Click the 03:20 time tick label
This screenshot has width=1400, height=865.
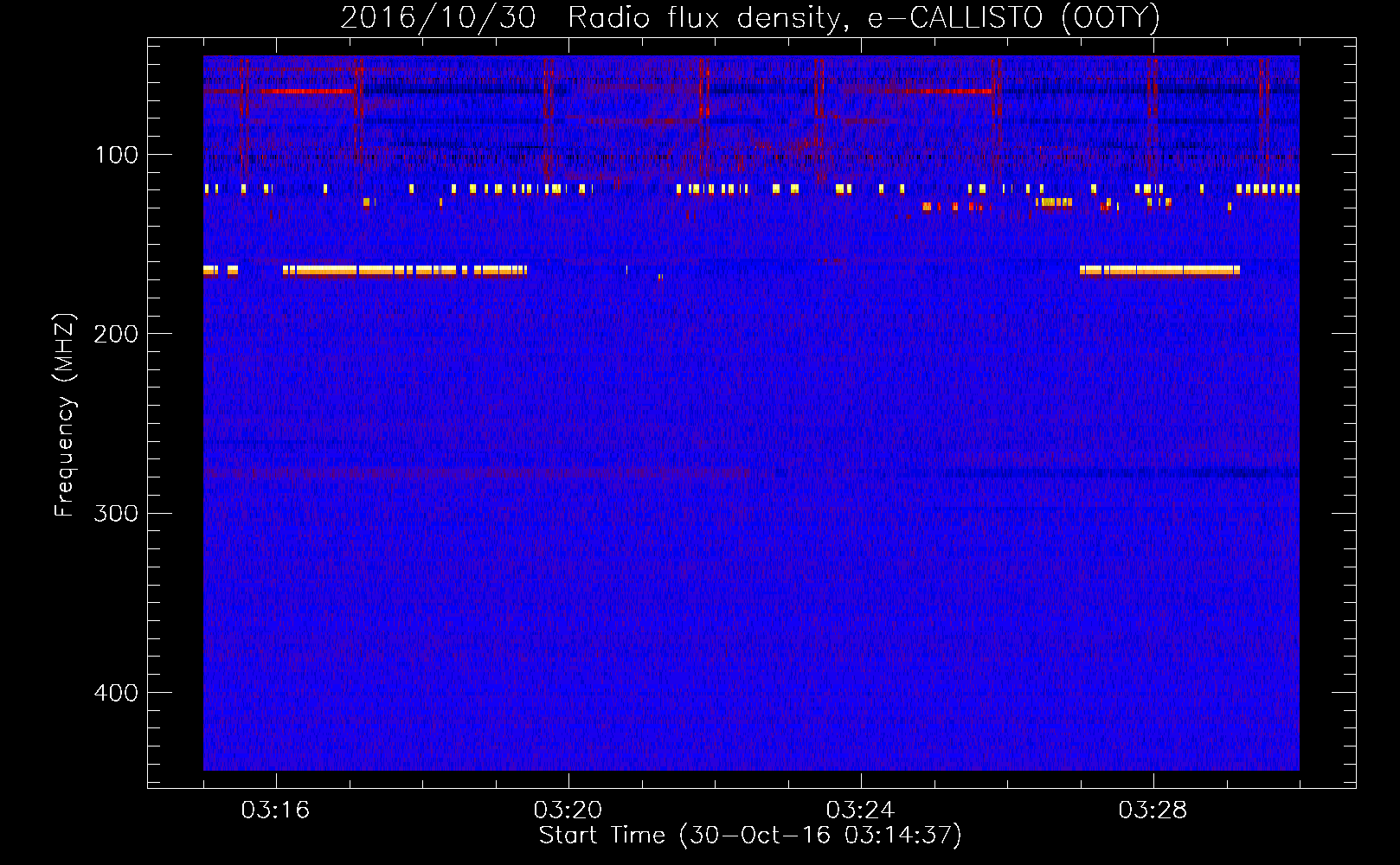(568, 811)
